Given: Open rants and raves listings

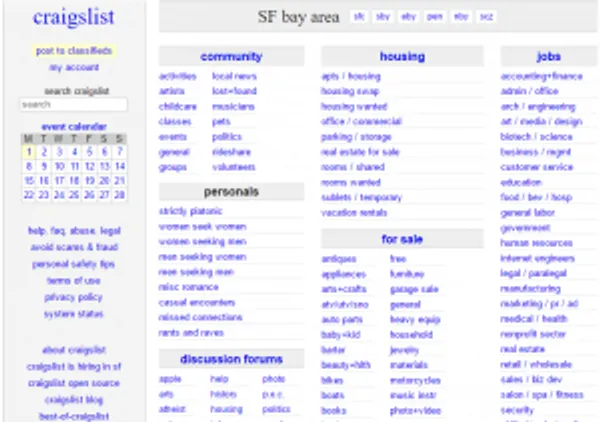Looking at the screenshot, I should (191, 332).
